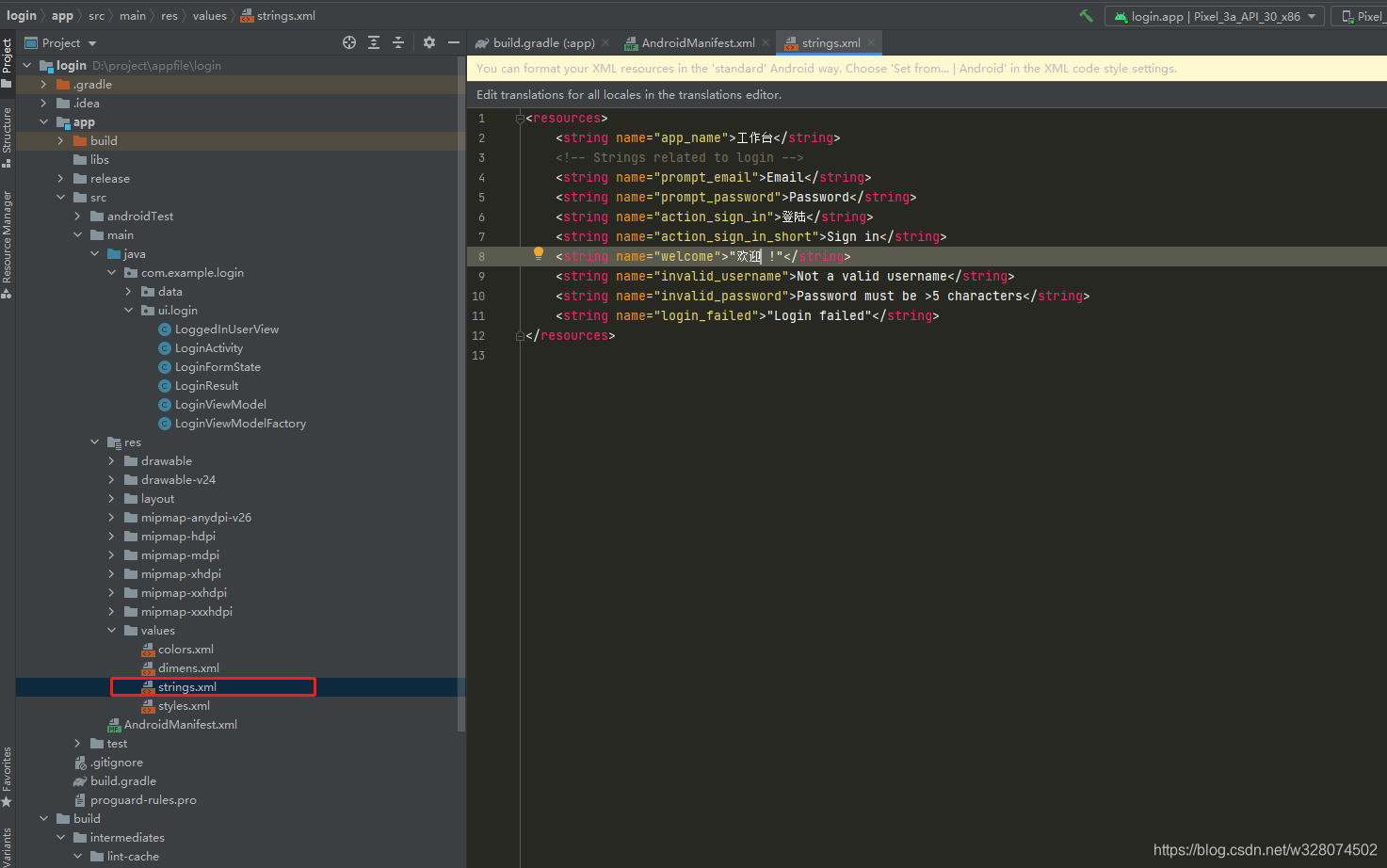Viewport: 1387px width, 868px height.
Task: Click line number 13 in the gutter
Action: coord(478,356)
